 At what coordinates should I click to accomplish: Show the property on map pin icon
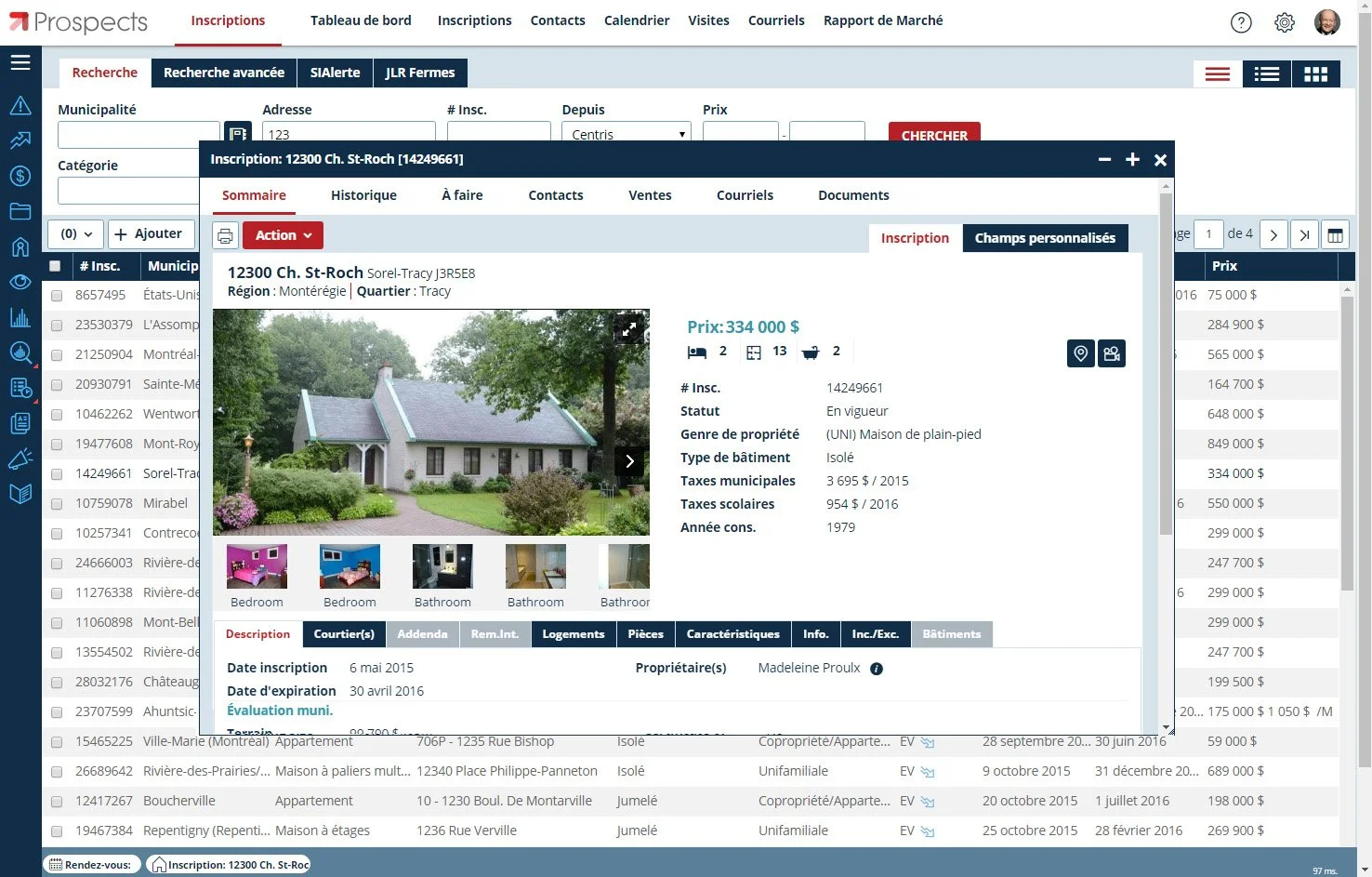pyautogui.click(x=1080, y=353)
